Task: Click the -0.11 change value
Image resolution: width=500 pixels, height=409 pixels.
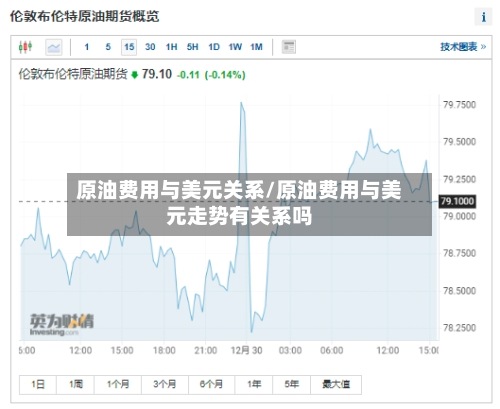Action: [x=188, y=75]
